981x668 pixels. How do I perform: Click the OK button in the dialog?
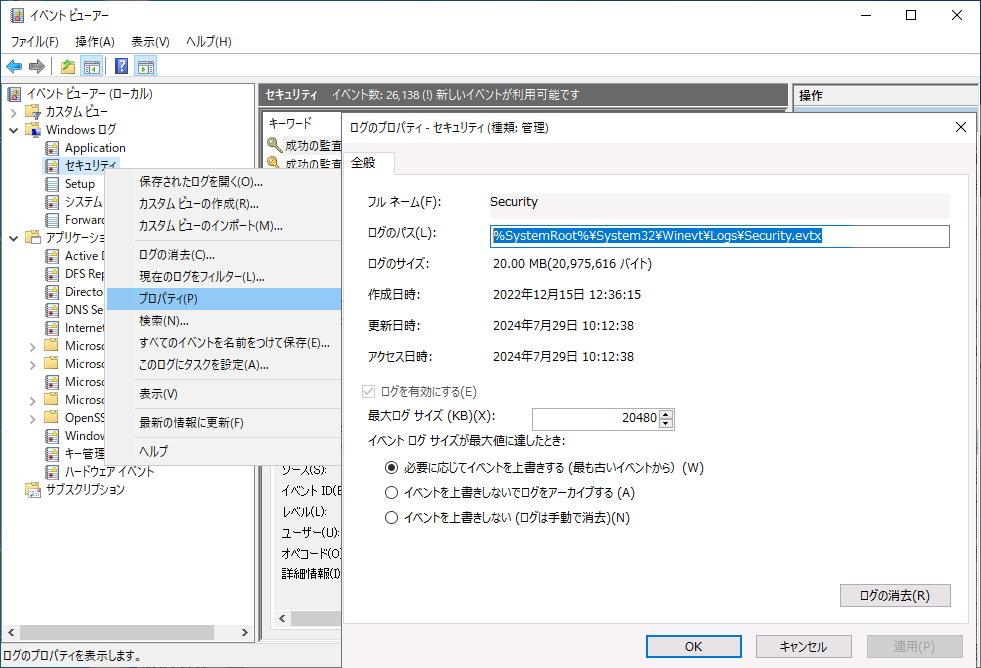(692, 646)
